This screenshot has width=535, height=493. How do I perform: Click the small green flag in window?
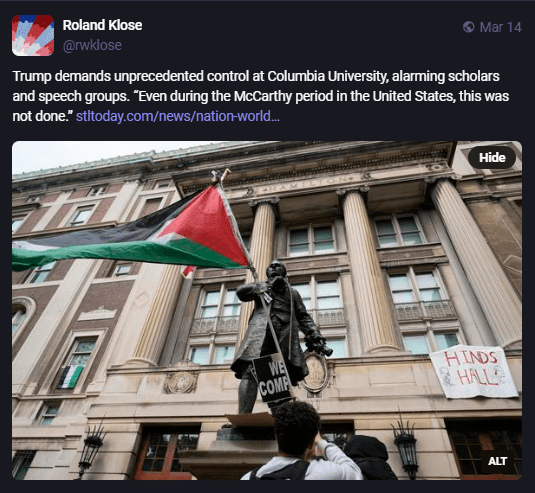70,377
